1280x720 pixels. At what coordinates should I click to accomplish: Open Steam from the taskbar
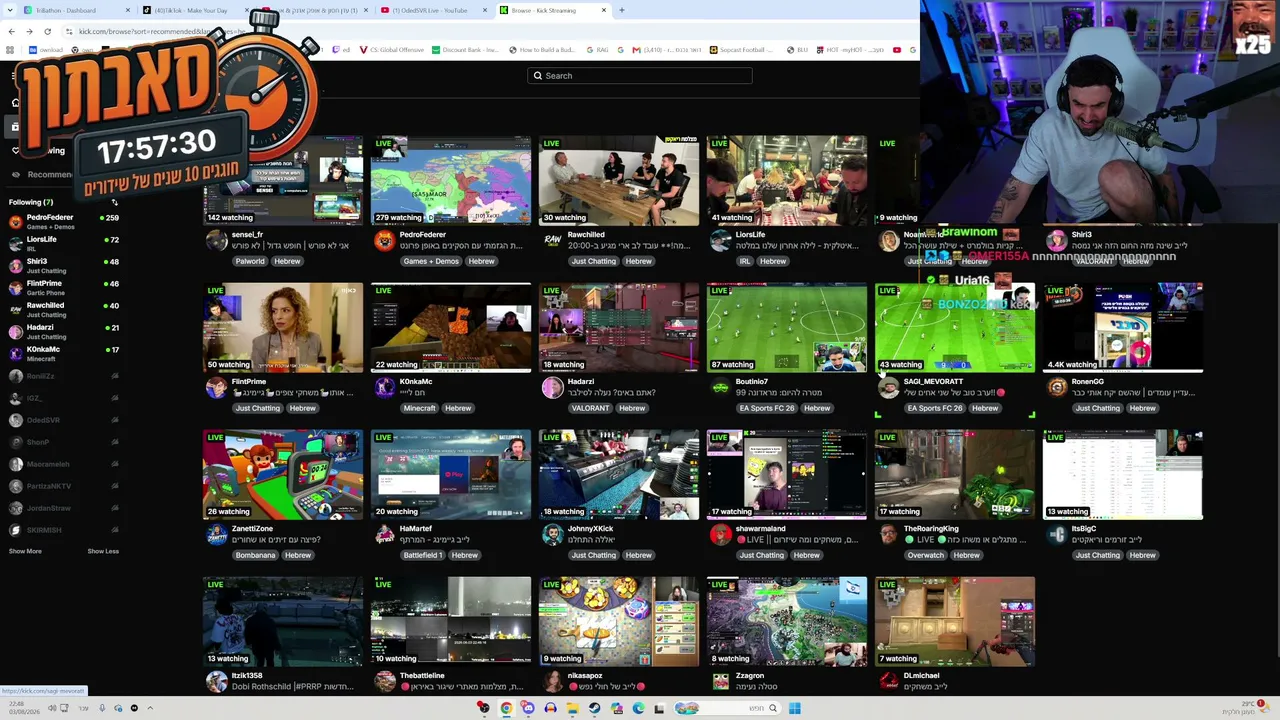point(594,708)
